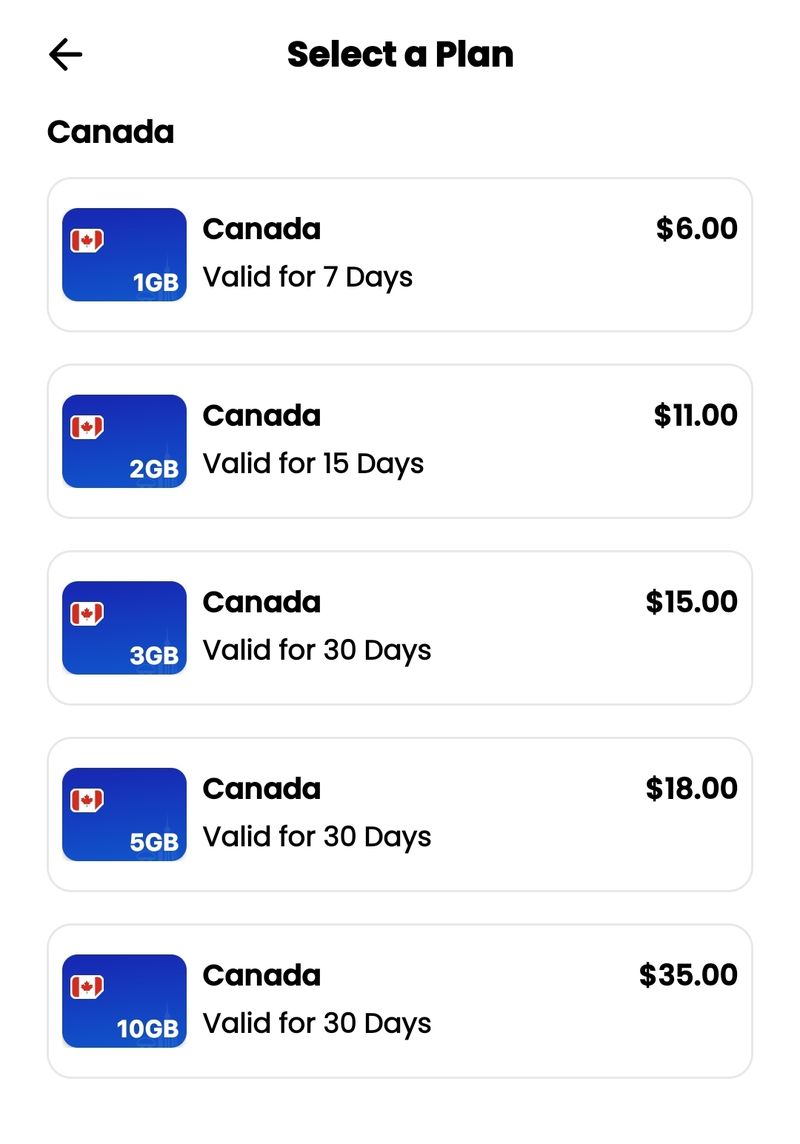
Task: Tap the 2GB Canada SIM card icon
Action: click(124, 441)
